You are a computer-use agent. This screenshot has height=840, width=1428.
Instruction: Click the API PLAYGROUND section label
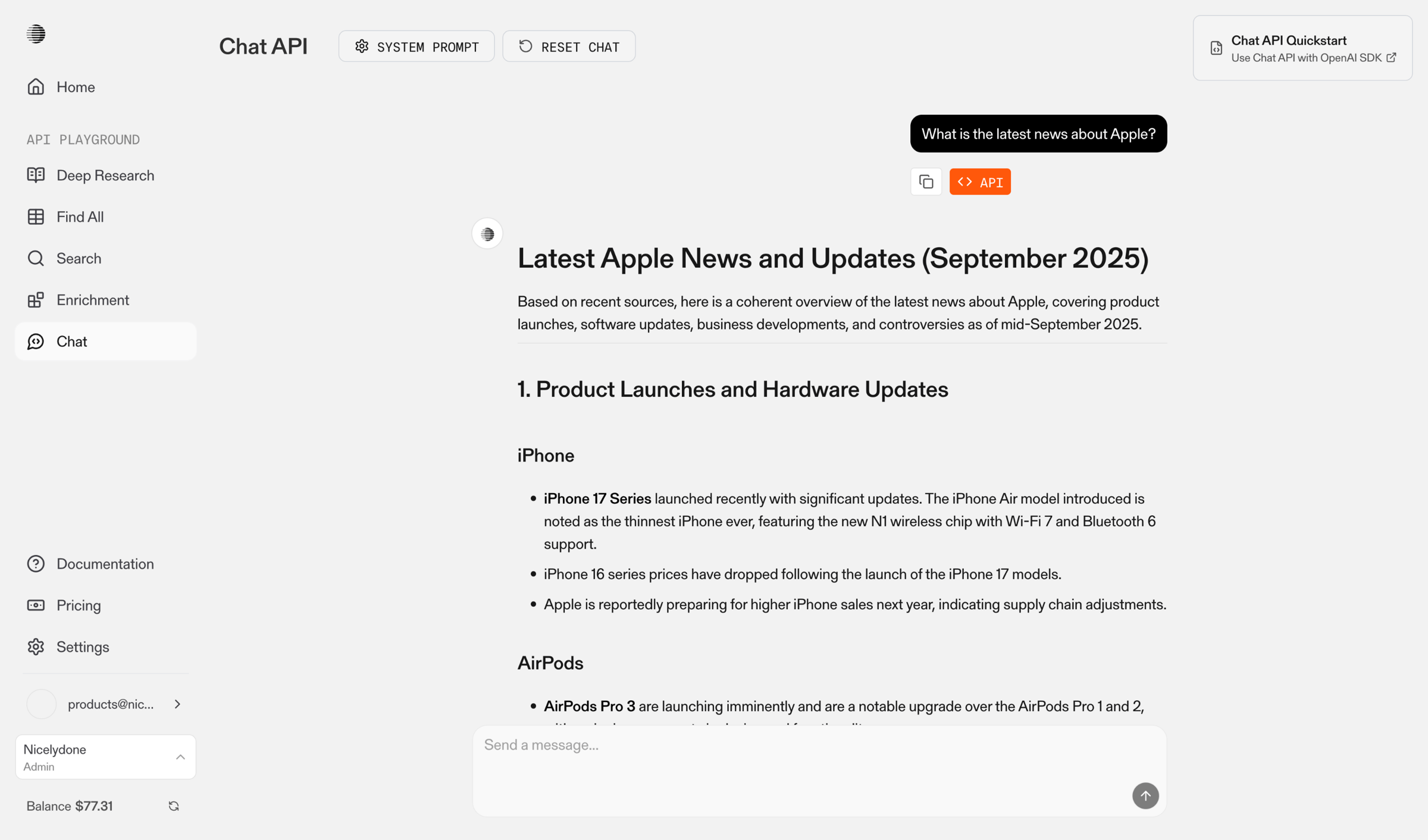(83, 140)
